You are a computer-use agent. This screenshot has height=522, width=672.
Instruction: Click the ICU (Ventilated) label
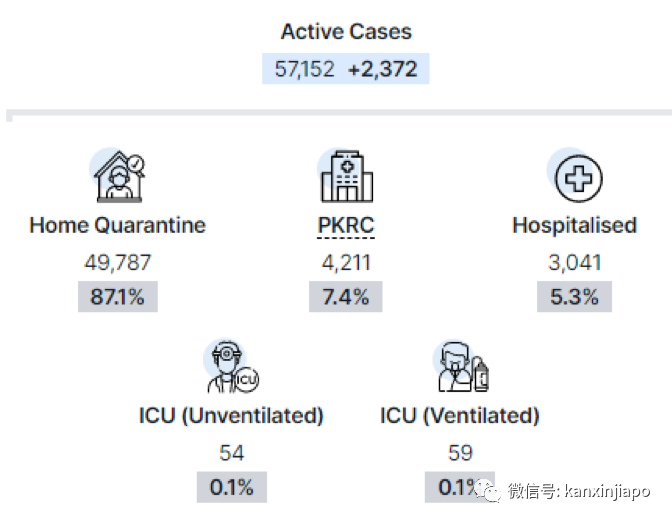(x=460, y=416)
